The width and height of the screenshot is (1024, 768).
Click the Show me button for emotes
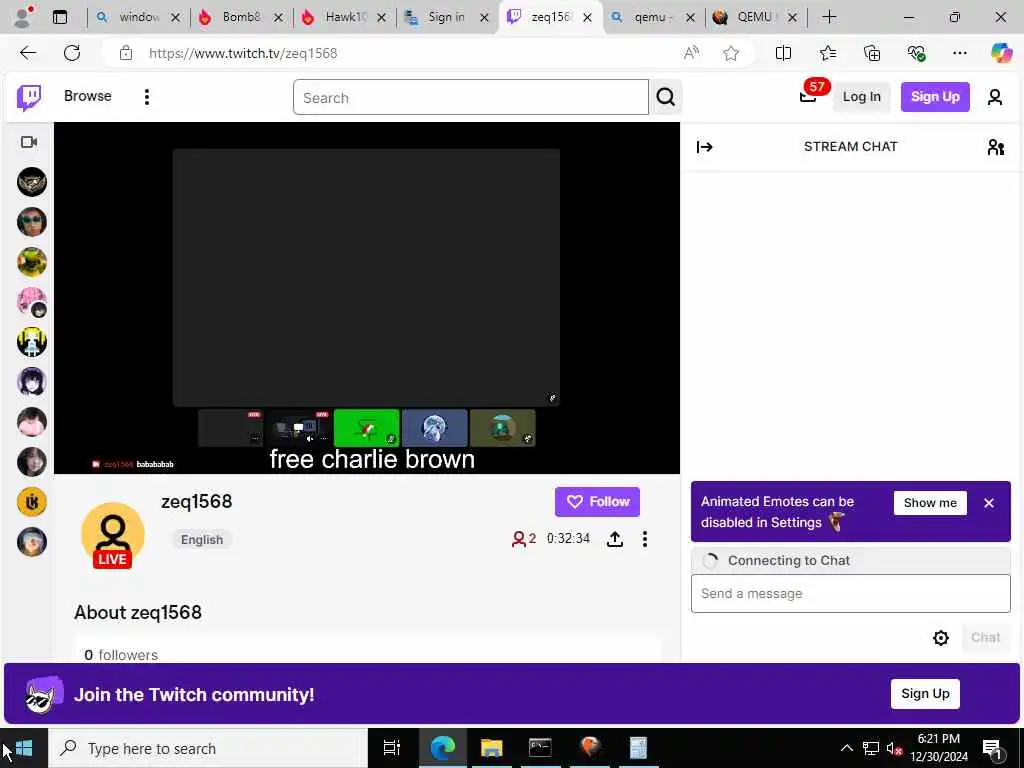930,503
